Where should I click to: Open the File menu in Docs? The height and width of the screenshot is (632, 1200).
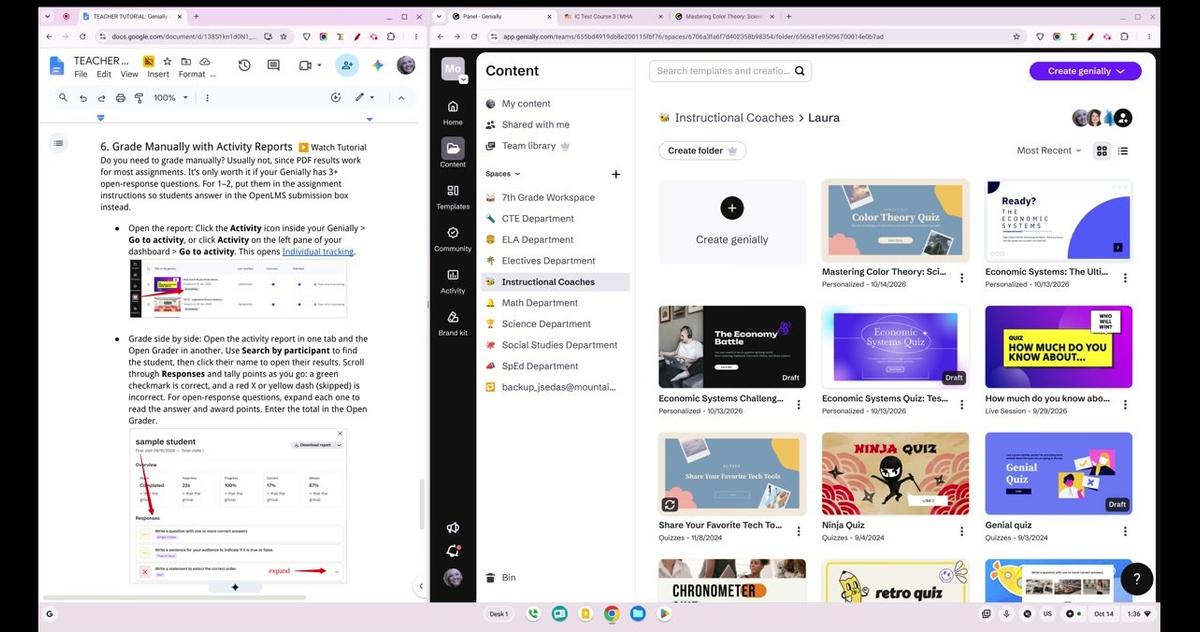(x=80, y=74)
